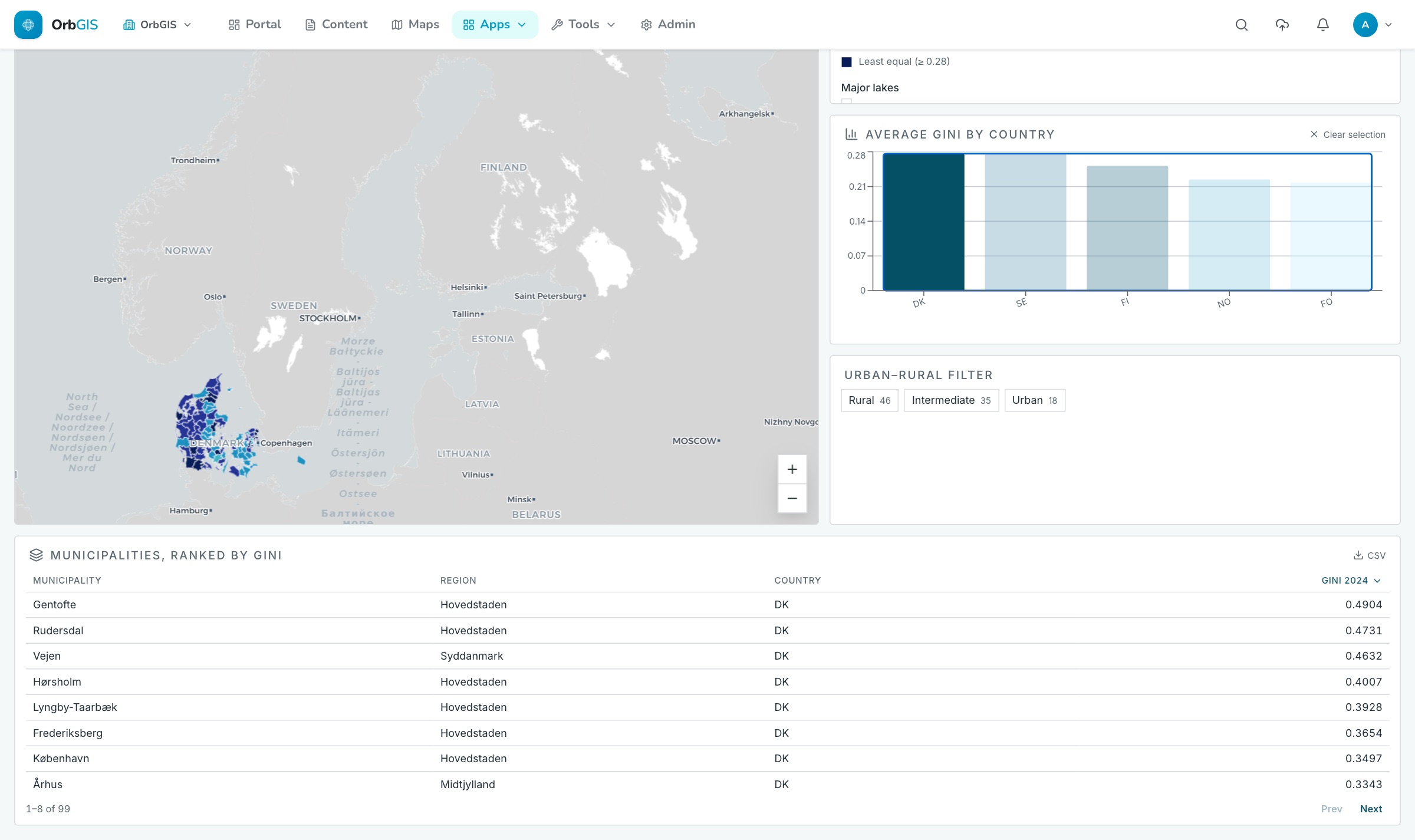
Task: Click the STOCKHOLM map label
Action: [x=328, y=318]
